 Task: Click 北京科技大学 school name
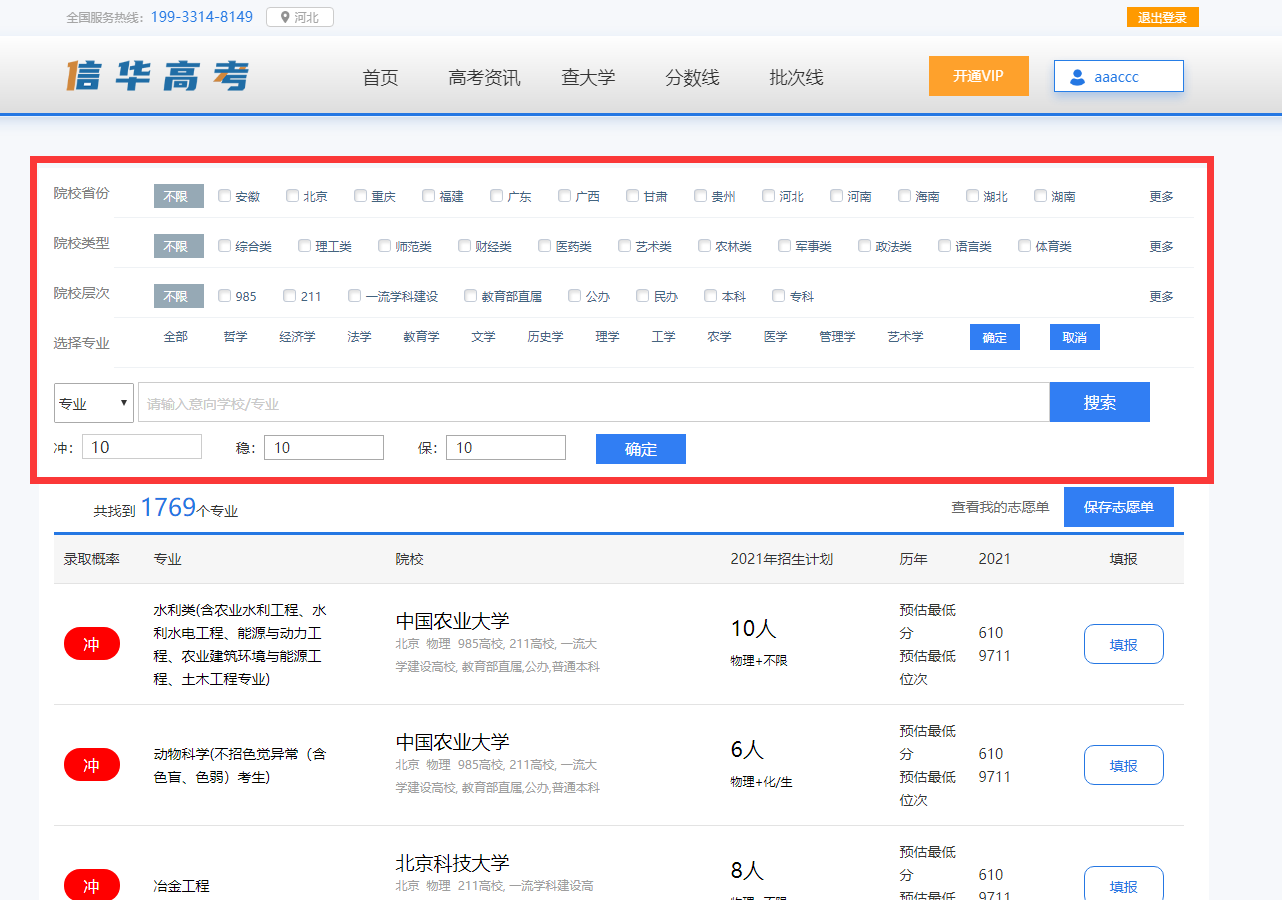pyautogui.click(x=453, y=862)
